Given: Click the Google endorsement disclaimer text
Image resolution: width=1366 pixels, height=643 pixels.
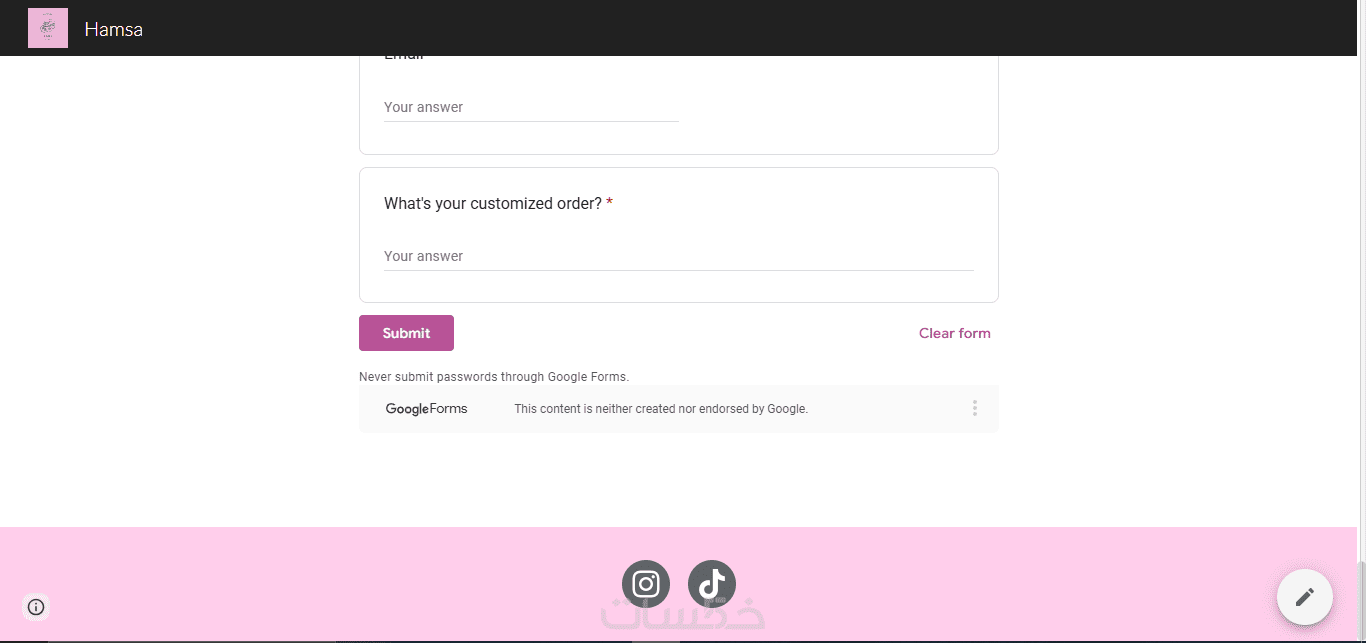Looking at the screenshot, I should 661,409.
